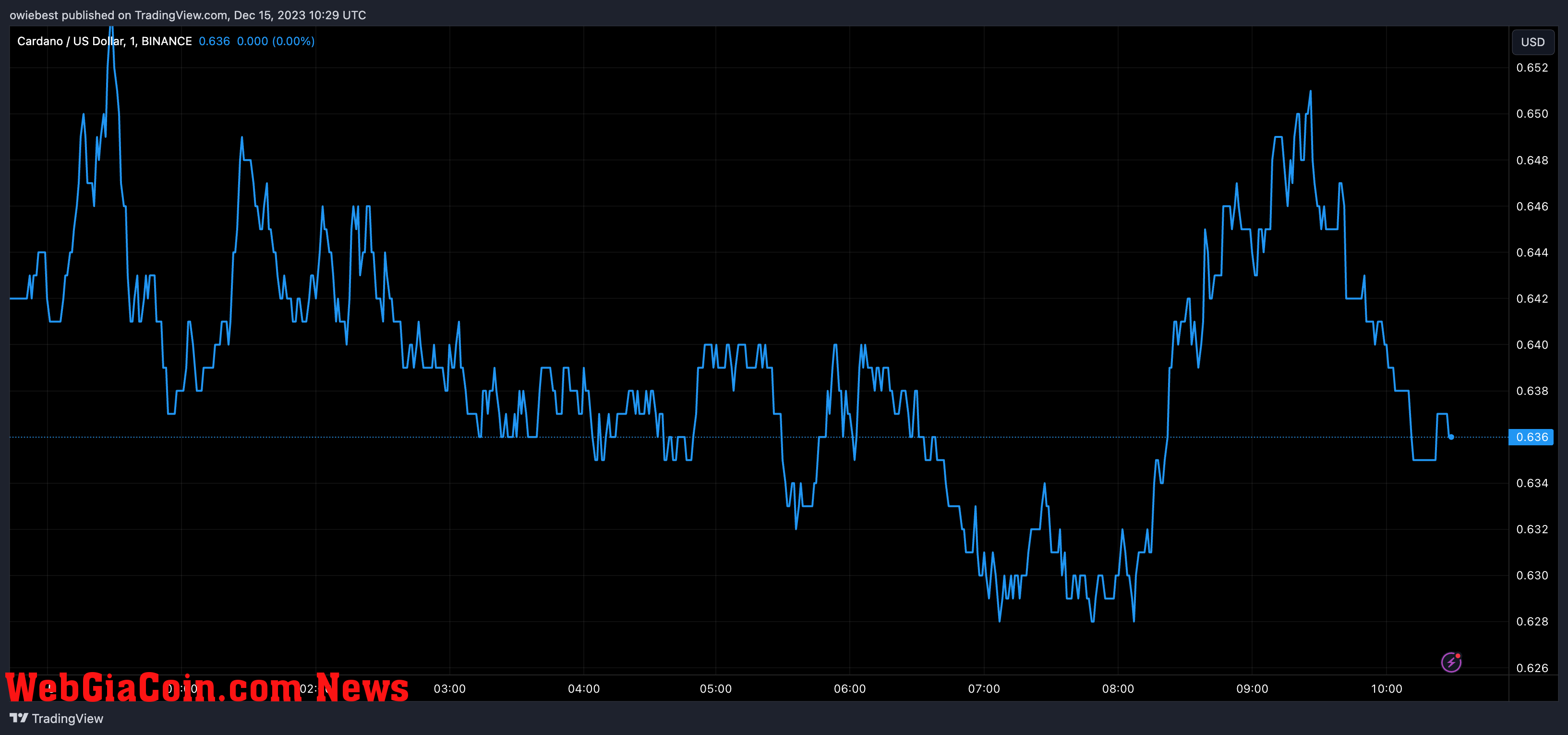Click the 05:00 time axis label
This screenshot has width=1568, height=735.
point(716,689)
